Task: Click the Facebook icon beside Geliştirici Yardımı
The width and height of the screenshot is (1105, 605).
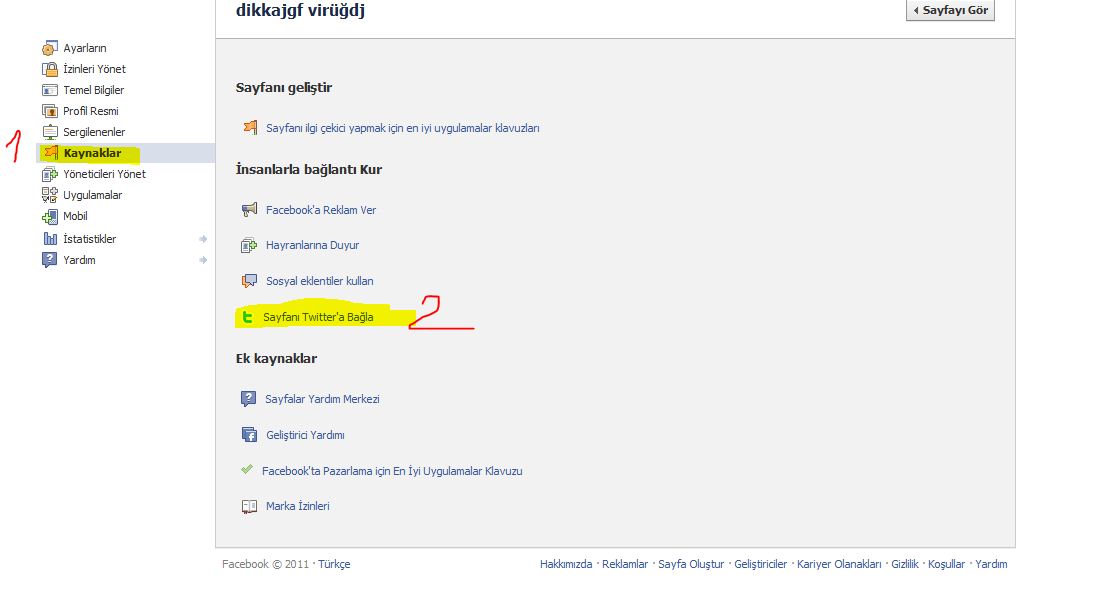Action: (x=249, y=435)
